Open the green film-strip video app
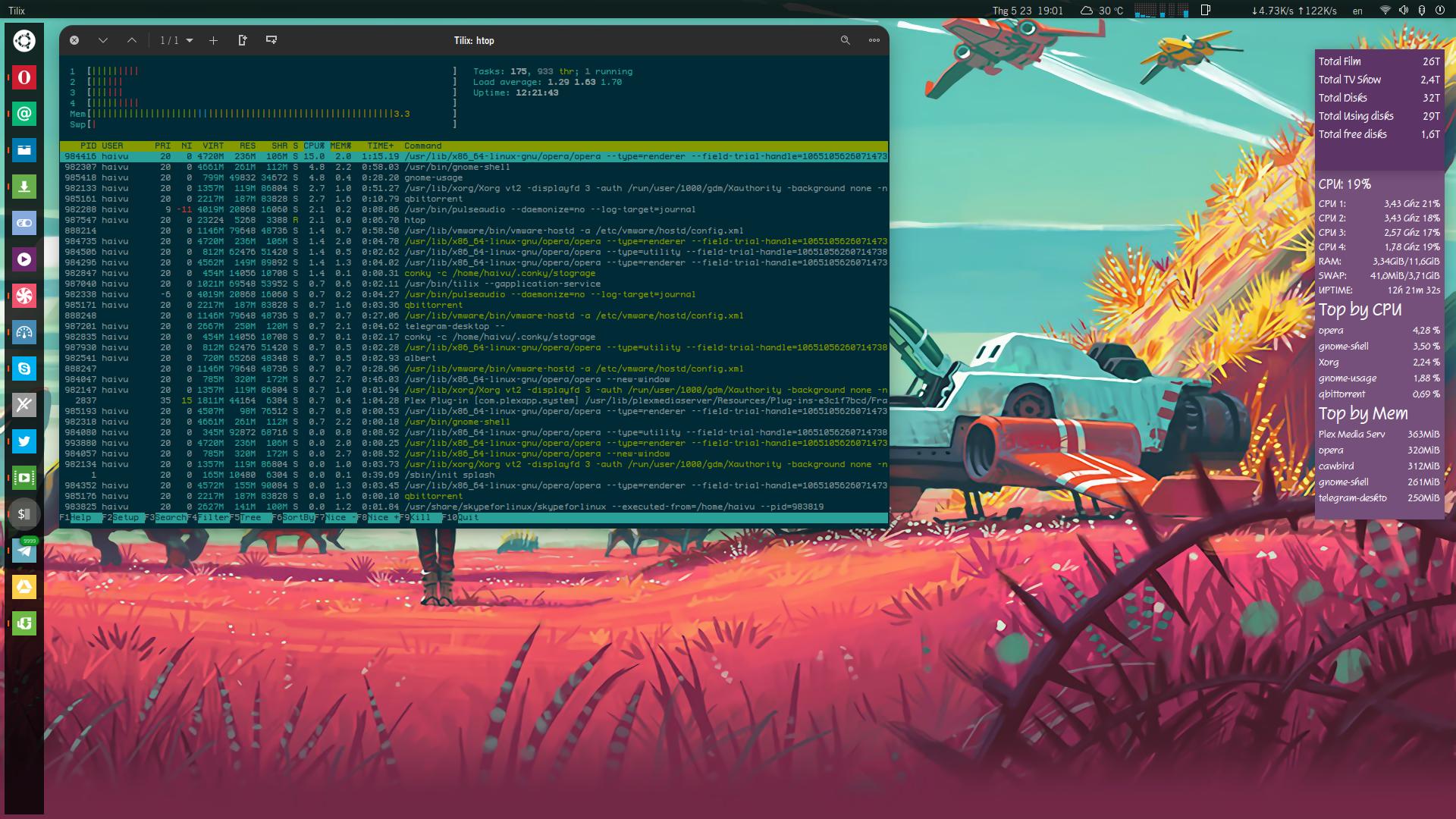Image resolution: width=1456 pixels, height=819 pixels. [x=24, y=478]
